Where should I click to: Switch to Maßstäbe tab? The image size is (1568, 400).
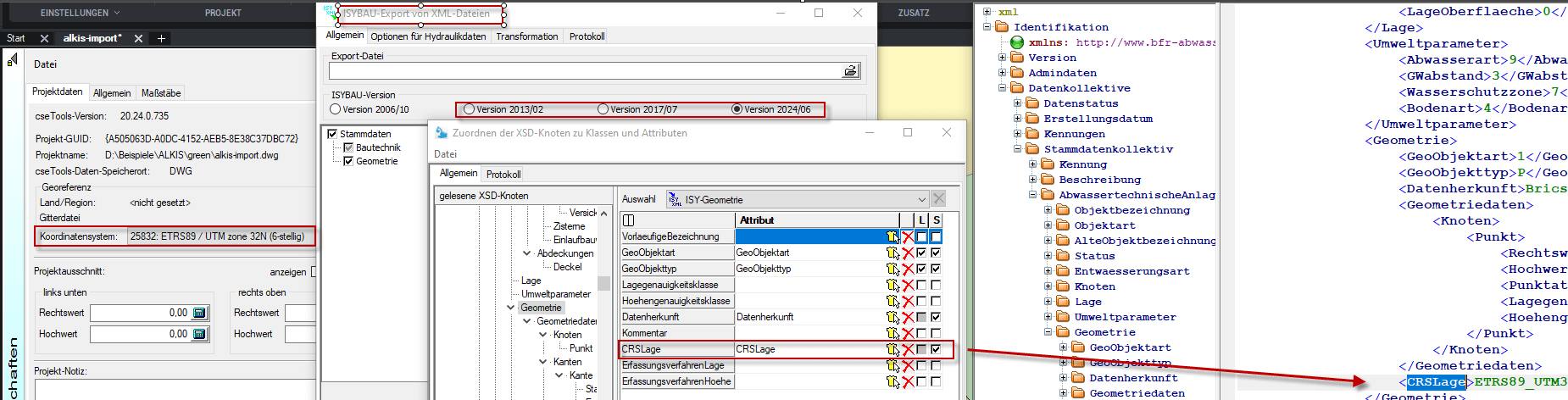pyautogui.click(x=161, y=93)
